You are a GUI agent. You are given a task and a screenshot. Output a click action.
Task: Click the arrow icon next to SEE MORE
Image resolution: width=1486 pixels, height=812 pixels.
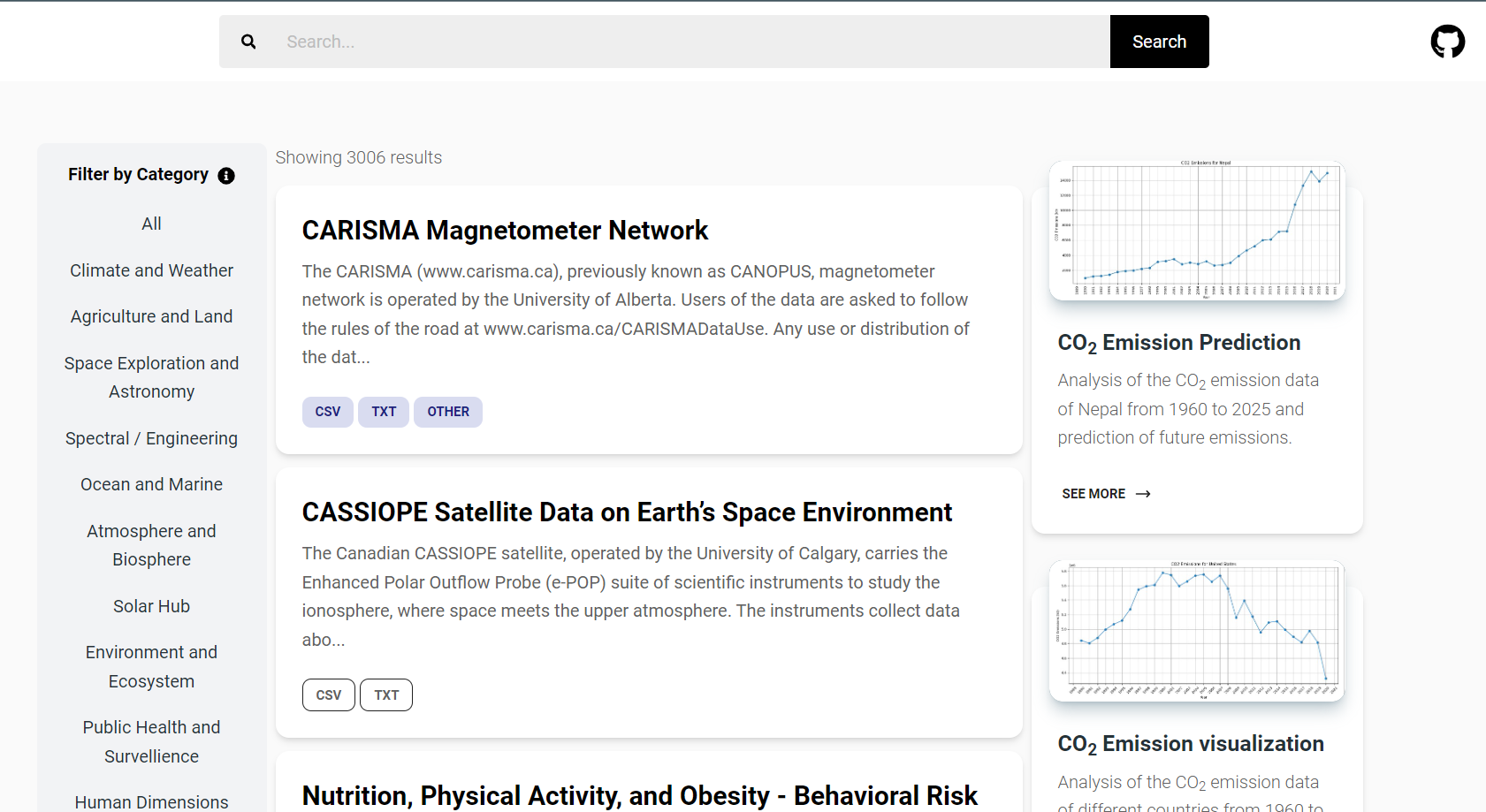coord(1142,494)
